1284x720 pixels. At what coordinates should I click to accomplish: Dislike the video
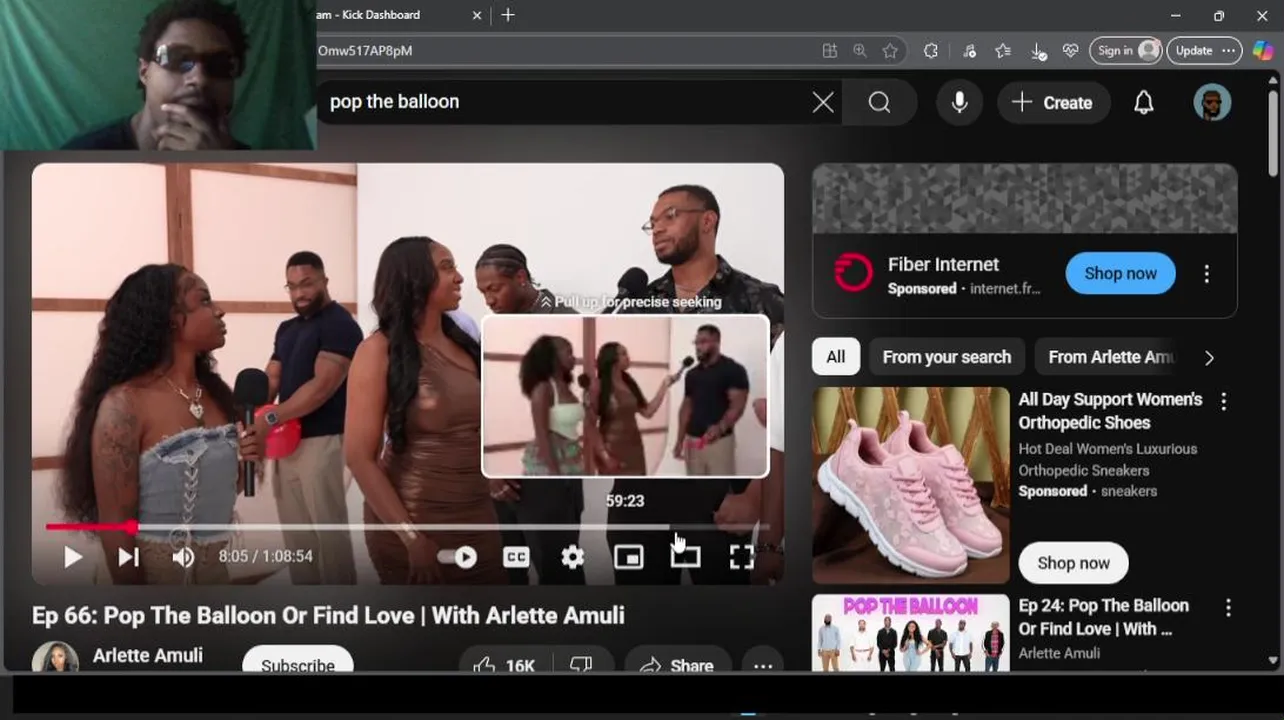(583, 662)
